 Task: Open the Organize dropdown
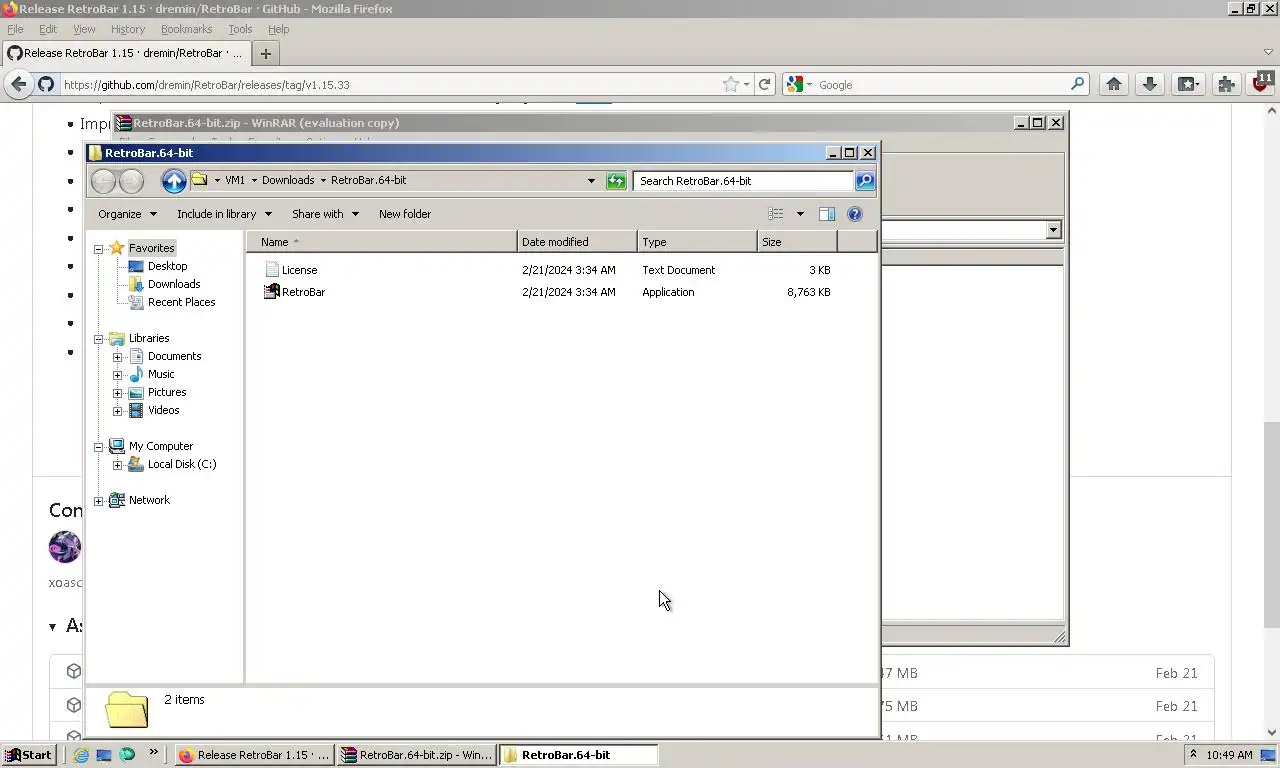click(x=127, y=214)
